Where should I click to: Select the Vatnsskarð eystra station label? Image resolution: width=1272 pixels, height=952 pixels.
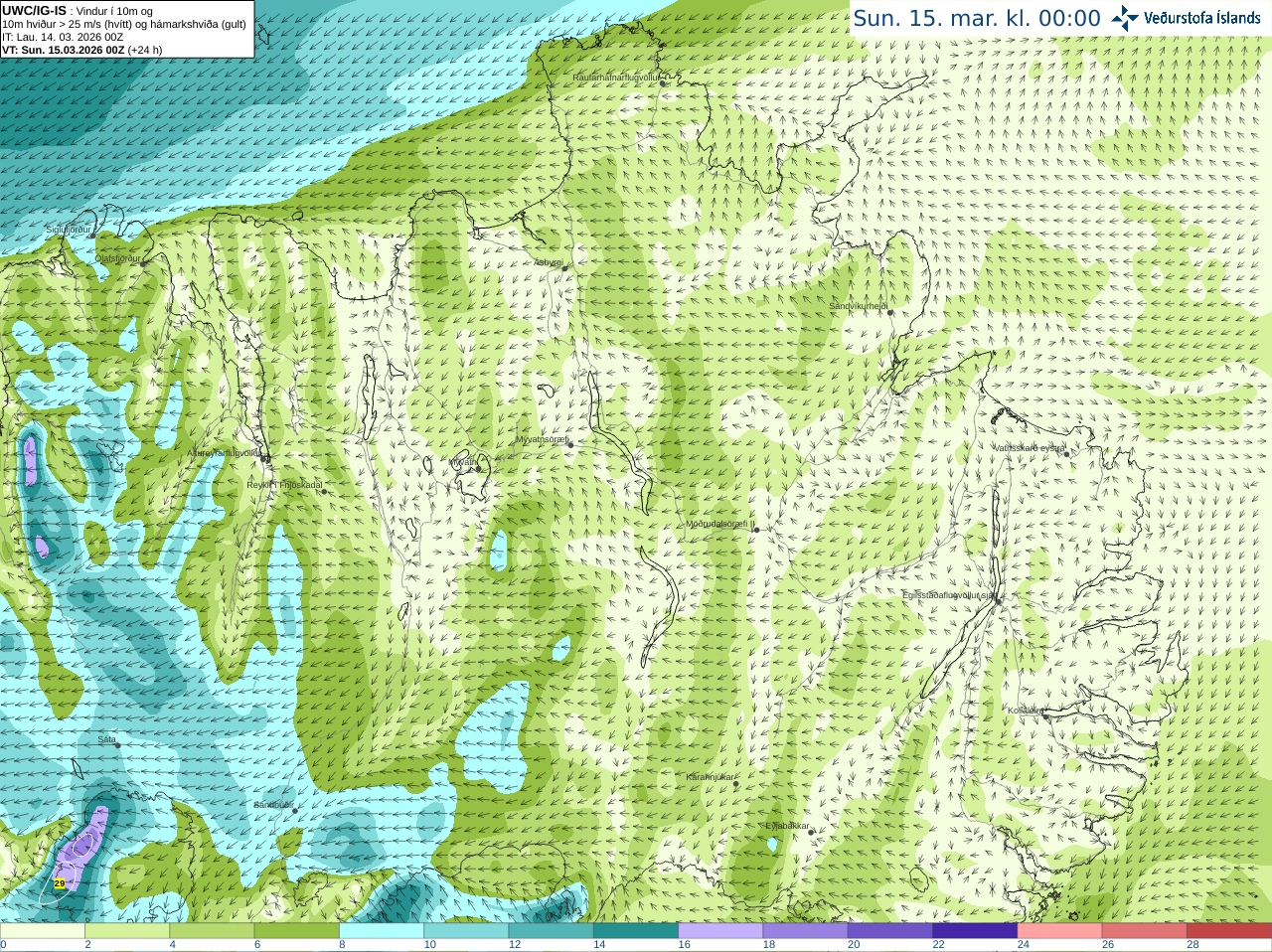[1030, 448]
